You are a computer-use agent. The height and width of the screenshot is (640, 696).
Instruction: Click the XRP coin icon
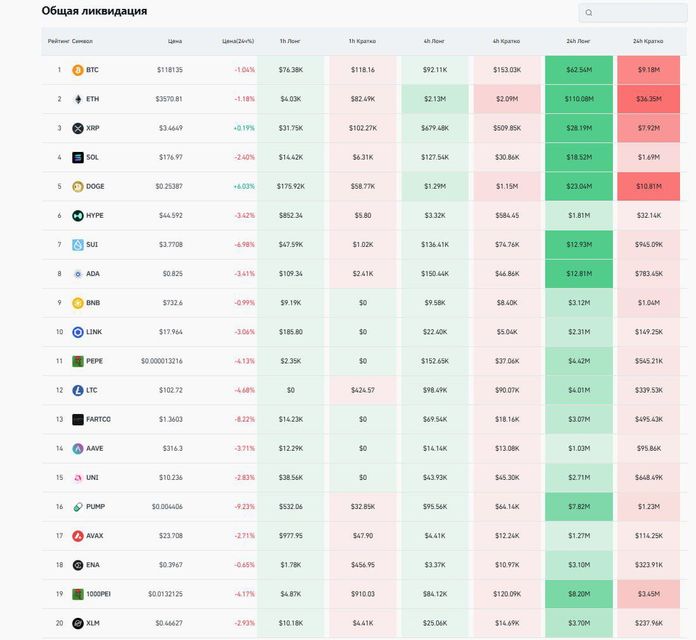pos(78,128)
